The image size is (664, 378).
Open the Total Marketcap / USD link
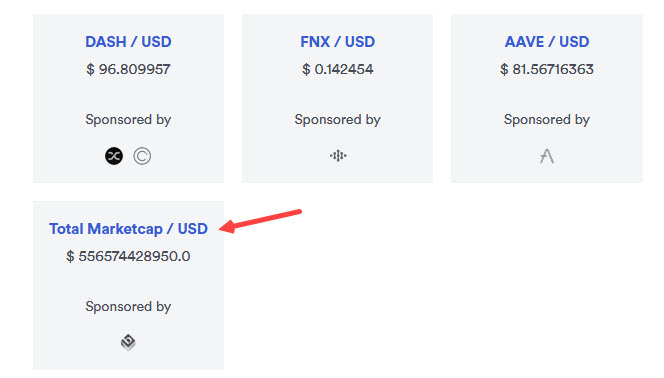tap(128, 229)
